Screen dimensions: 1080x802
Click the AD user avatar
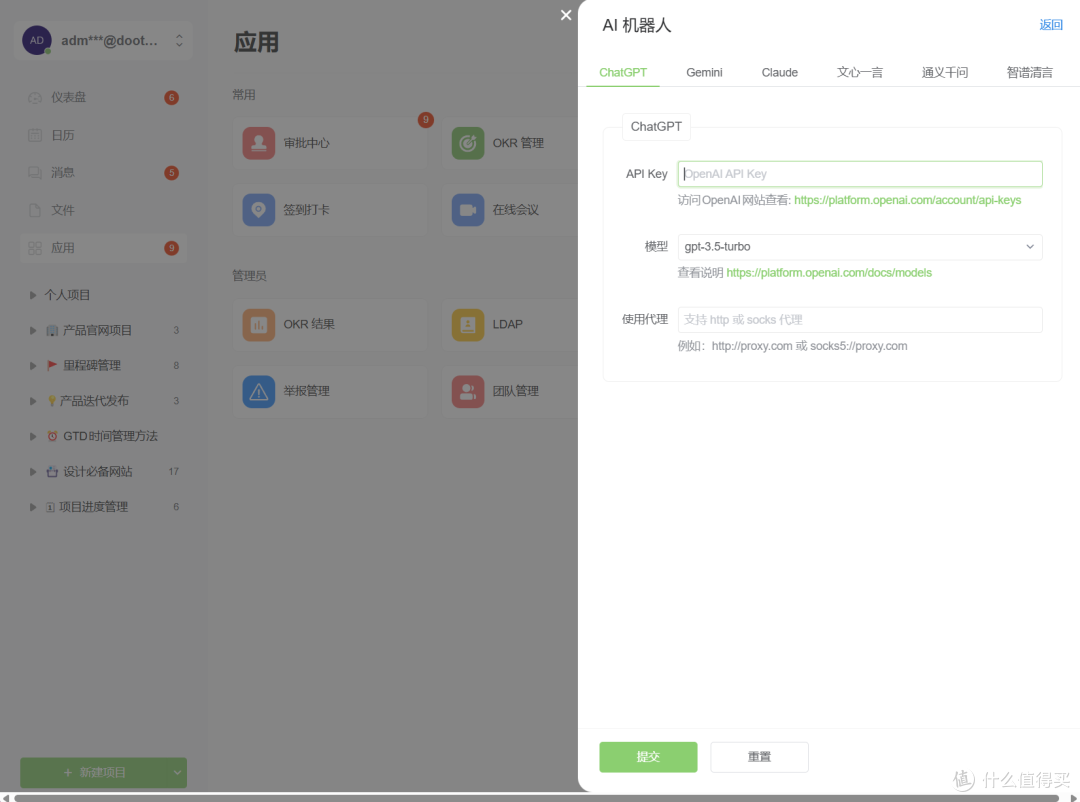click(x=37, y=40)
